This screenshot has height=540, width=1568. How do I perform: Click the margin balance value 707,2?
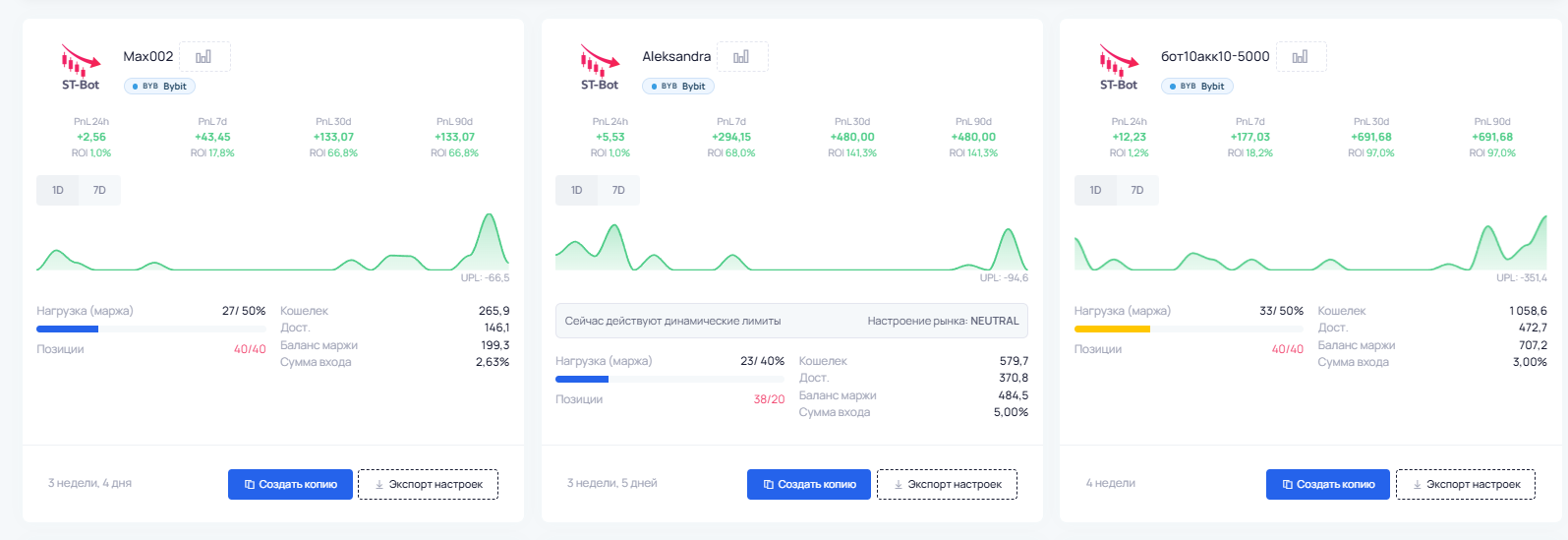pyautogui.click(x=1533, y=345)
